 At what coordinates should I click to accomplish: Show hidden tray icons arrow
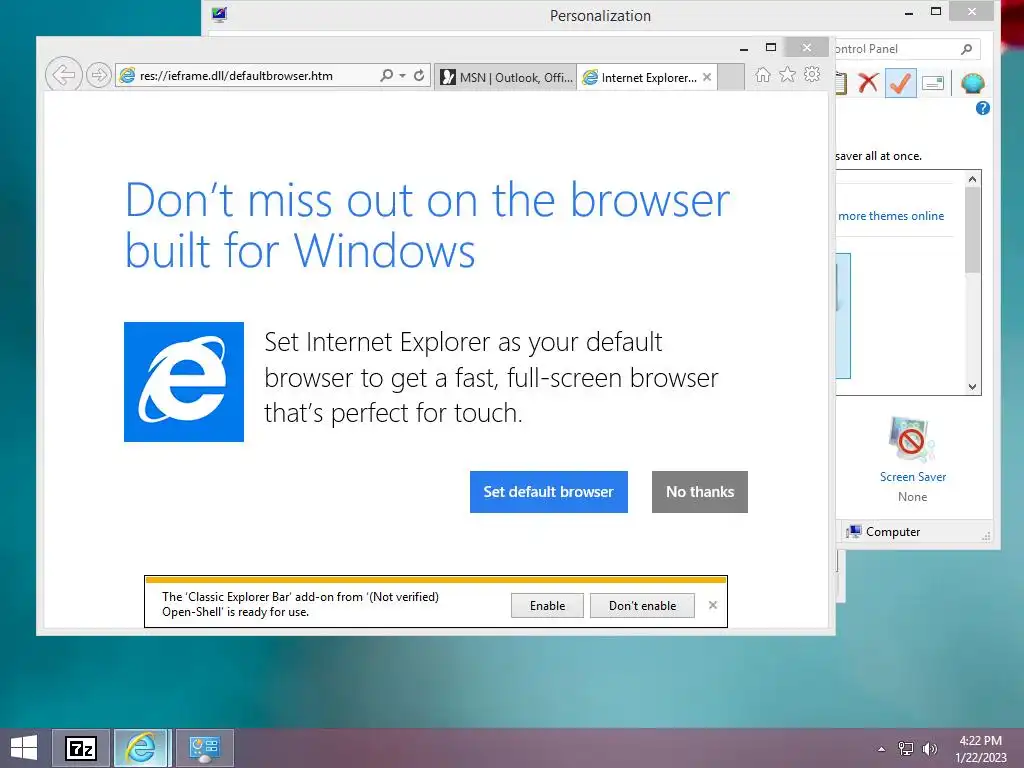pos(882,749)
